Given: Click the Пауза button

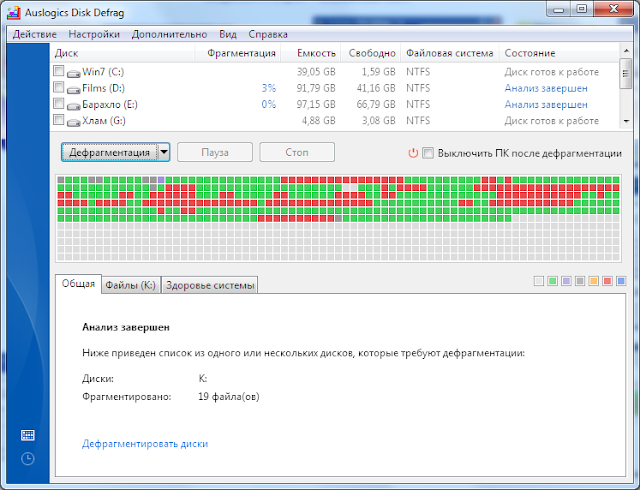Looking at the screenshot, I should click(x=215, y=152).
